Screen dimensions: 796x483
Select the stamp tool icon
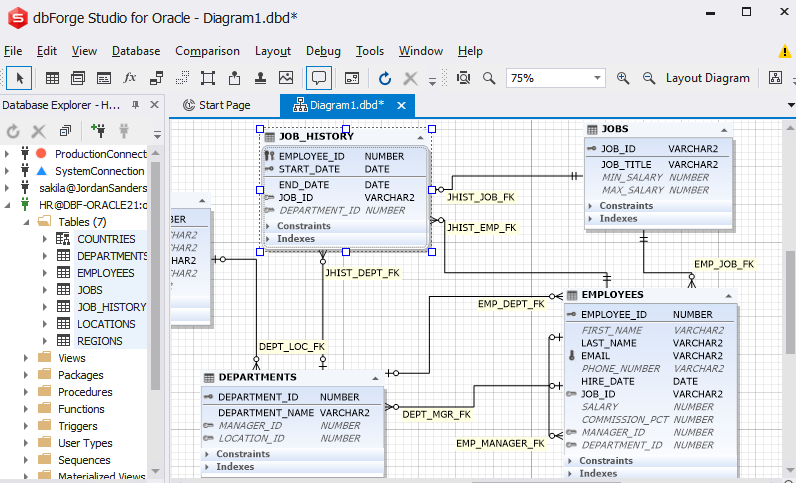click(260, 78)
